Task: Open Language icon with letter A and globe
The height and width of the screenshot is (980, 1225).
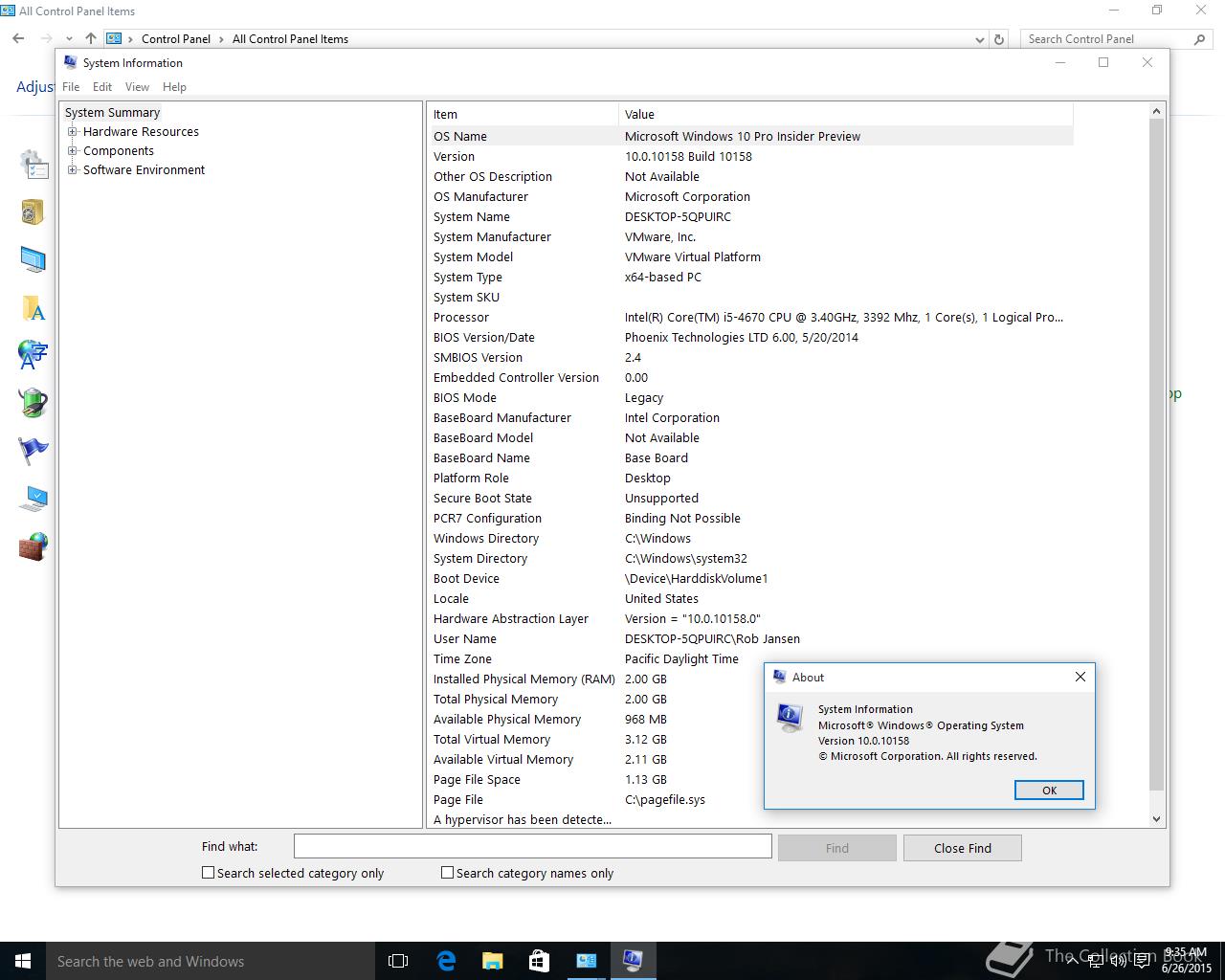Action: [x=33, y=355]
